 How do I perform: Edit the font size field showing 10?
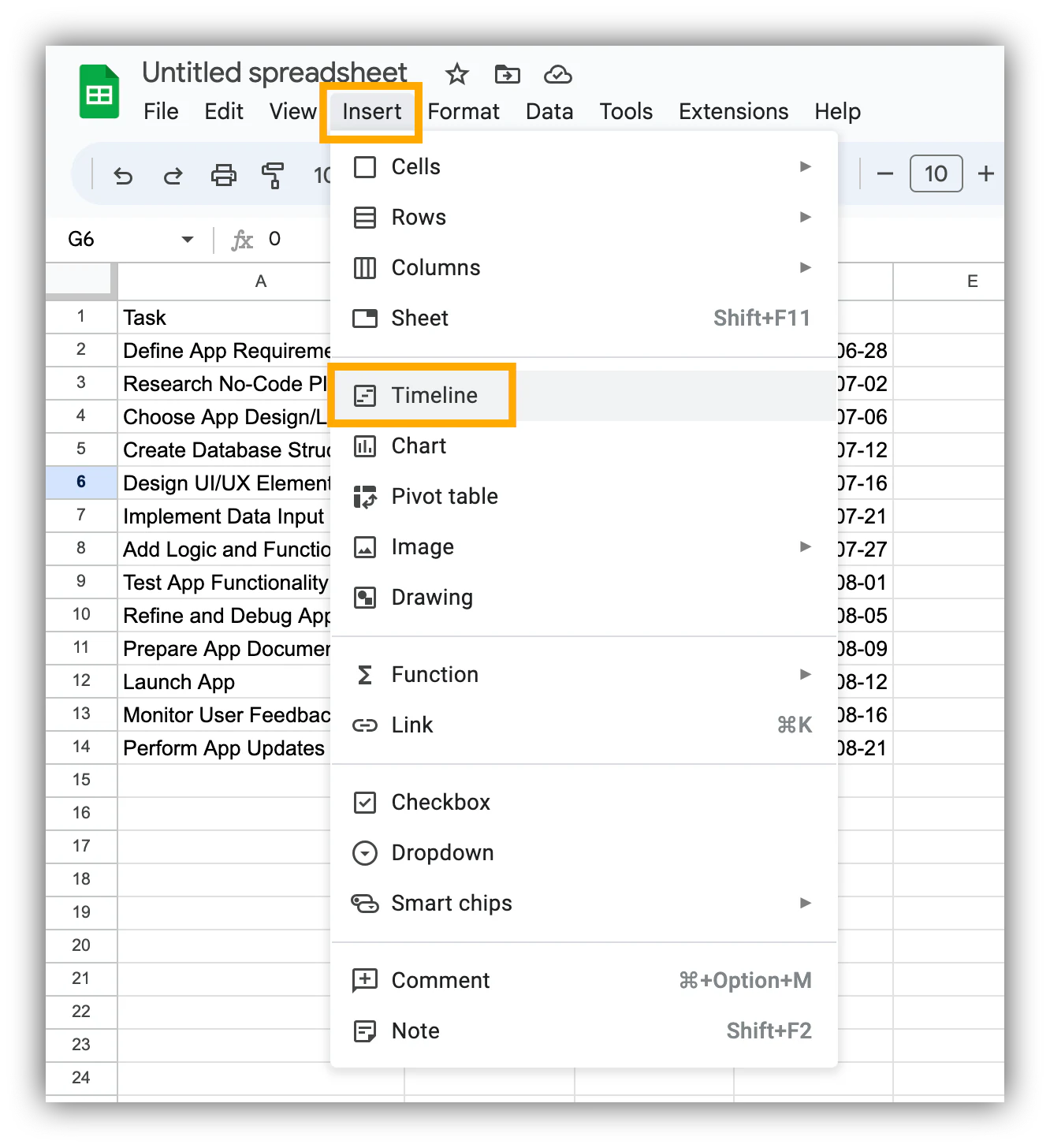pyautogui.click(x=936, y=173)
